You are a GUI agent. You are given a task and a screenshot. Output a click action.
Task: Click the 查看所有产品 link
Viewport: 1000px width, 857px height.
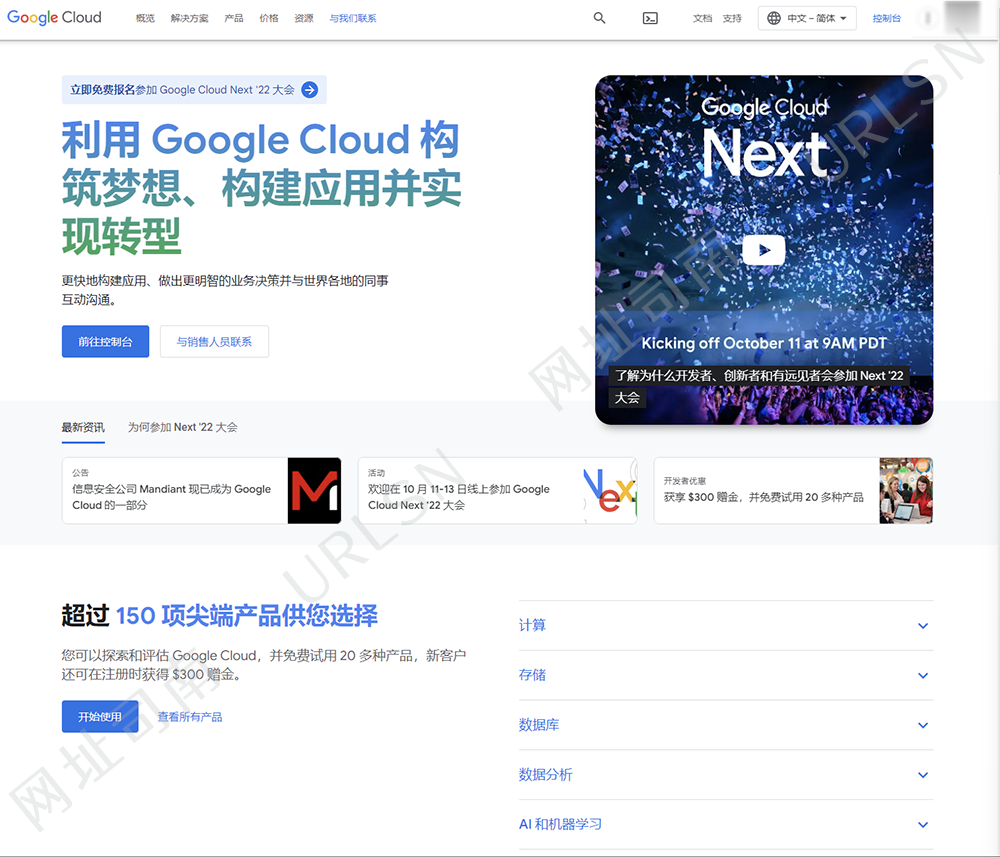point(190,717)
